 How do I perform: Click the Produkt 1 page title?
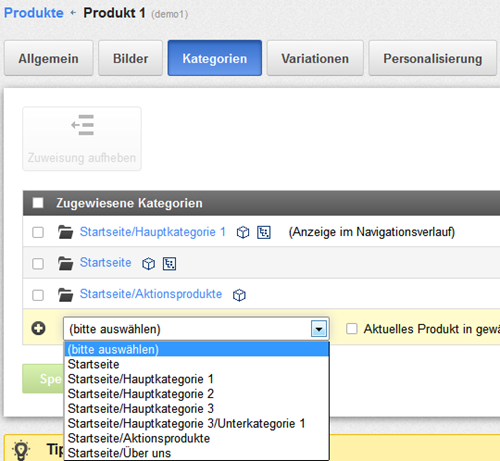tap(114, 13)
